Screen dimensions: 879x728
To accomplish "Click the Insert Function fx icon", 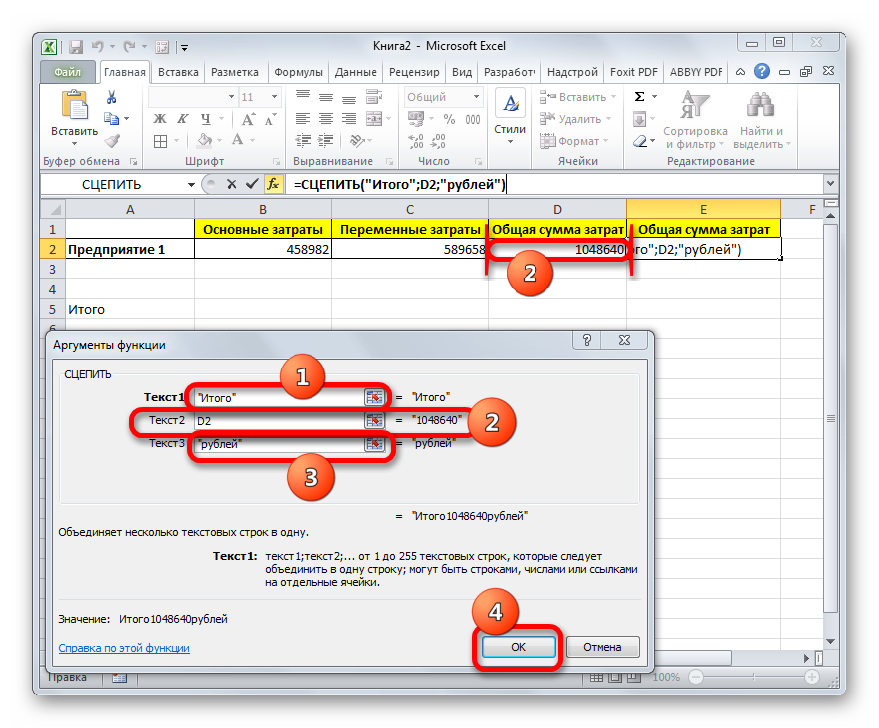I will (x=271, y=184).
